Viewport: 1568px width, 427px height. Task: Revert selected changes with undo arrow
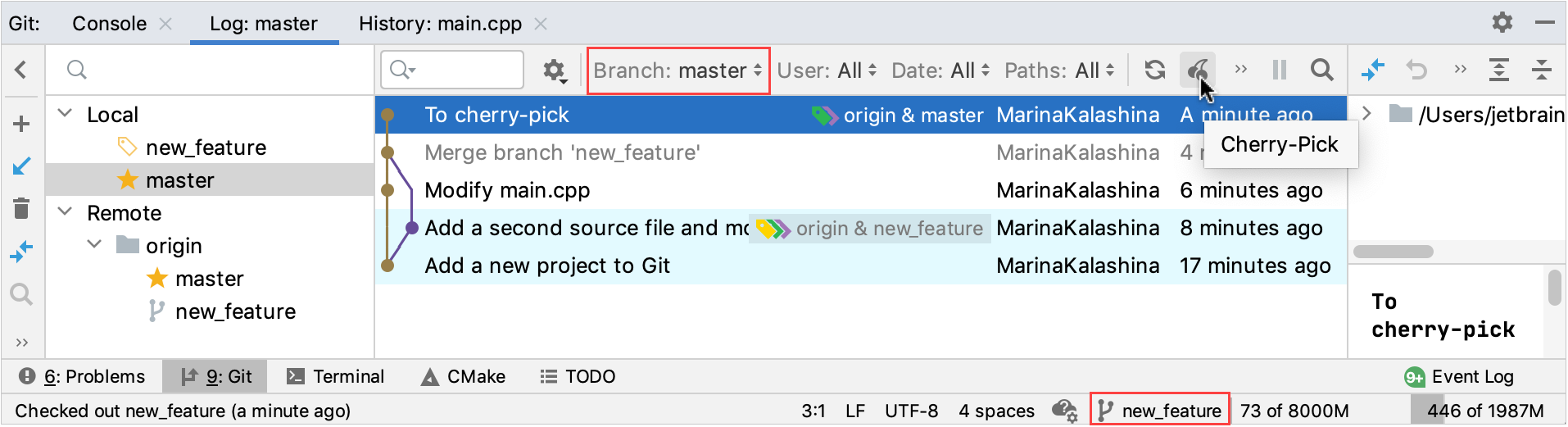pos(1416,70)
